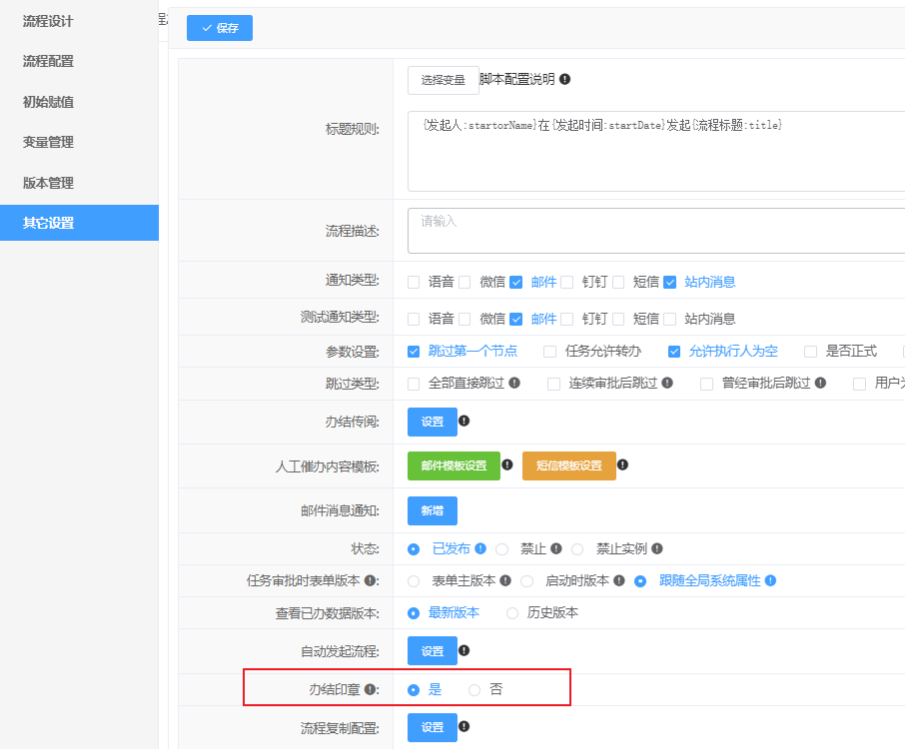Click info icon beside 全部直接跳过
Image resolution: width=906 pixels, height=750 pixels.
[514, 383]
